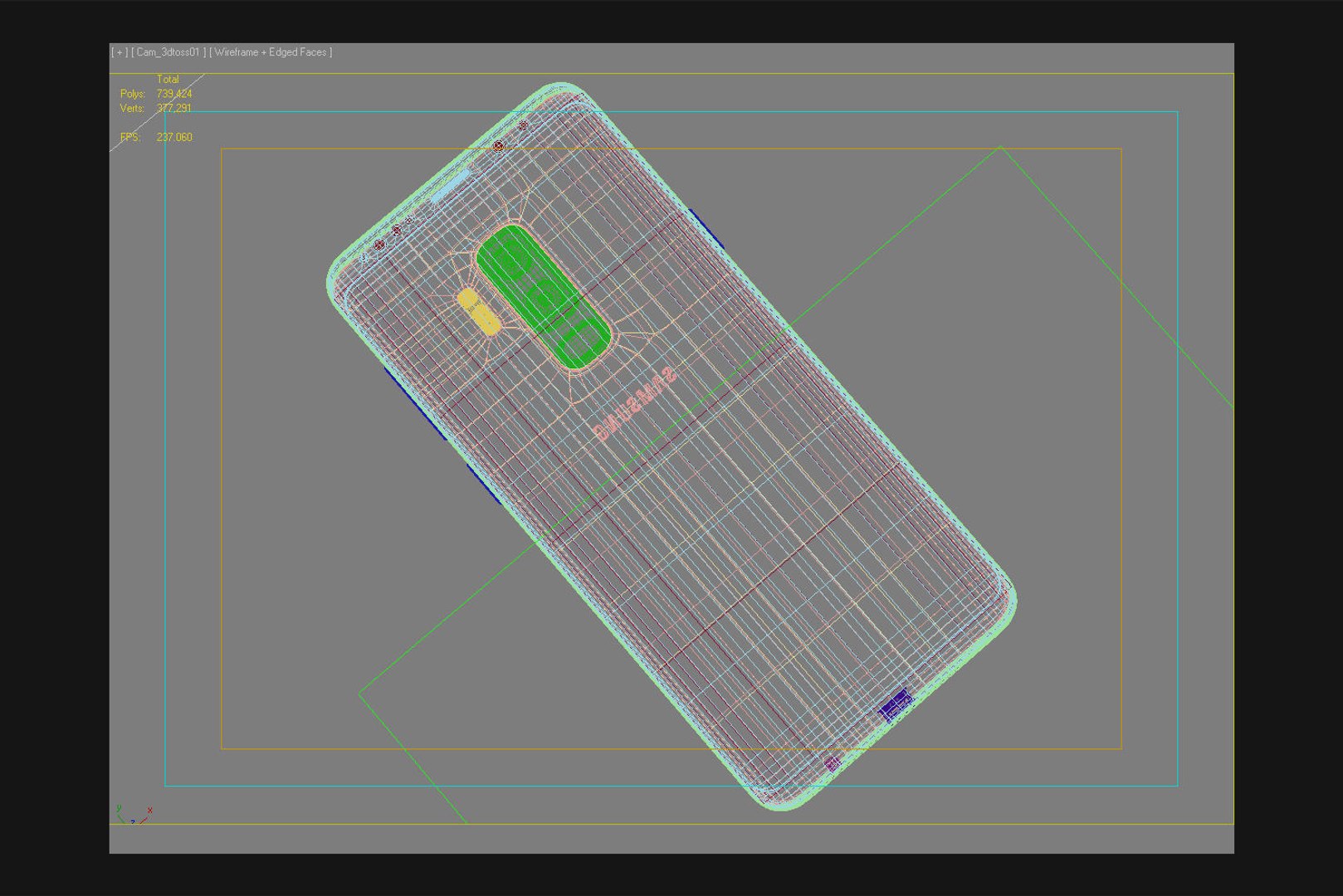The width and height of the screenshot is (1343, 896).
Task: Click the Polys count value 739,424
Action: (x=174, y=94)
